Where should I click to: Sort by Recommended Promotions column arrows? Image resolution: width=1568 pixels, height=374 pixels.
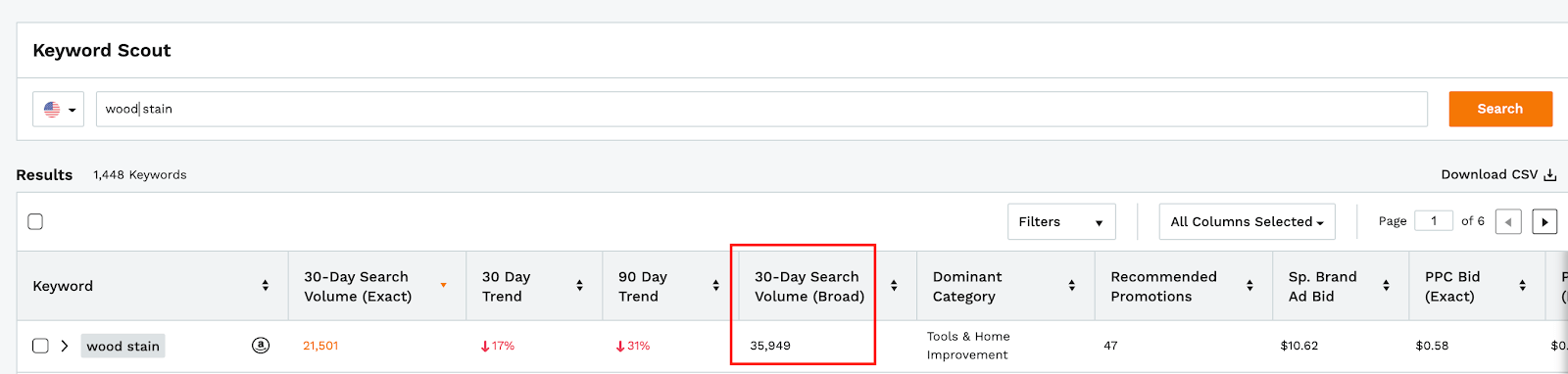point(1249,286)
